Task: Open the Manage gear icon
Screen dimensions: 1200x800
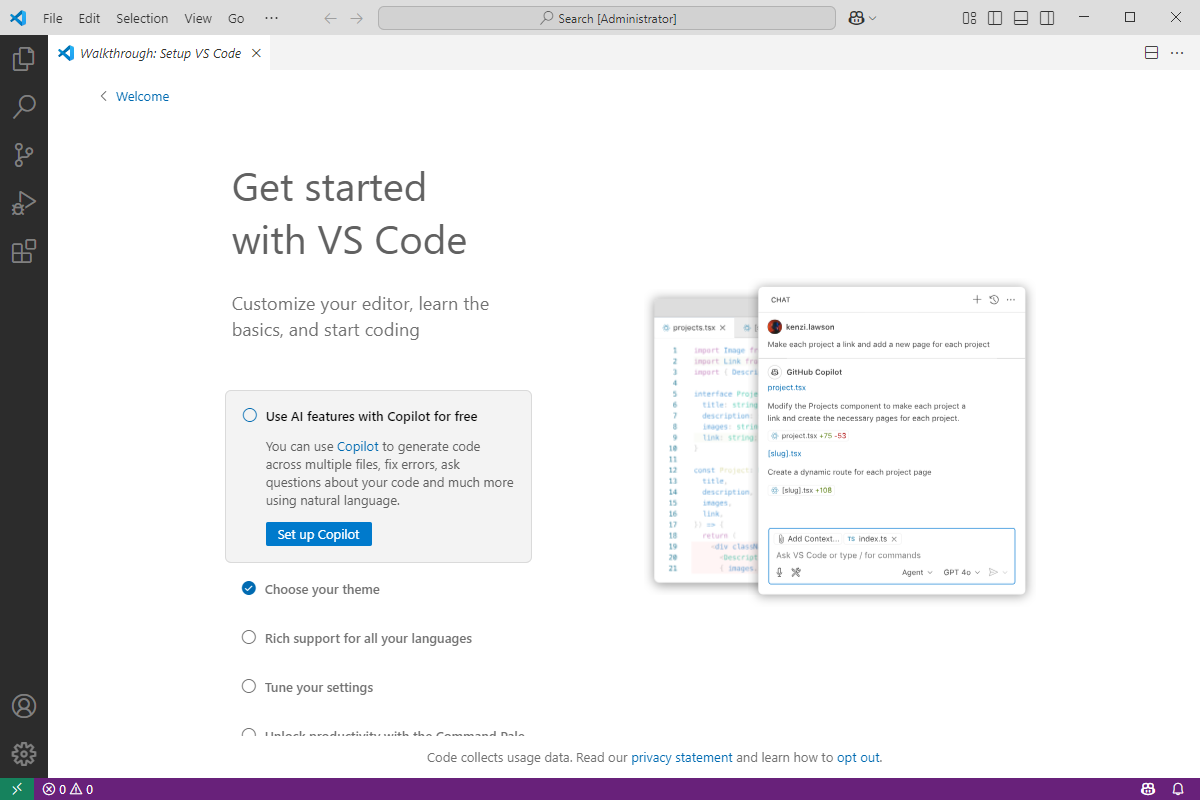Action: [x=24, y=754]
